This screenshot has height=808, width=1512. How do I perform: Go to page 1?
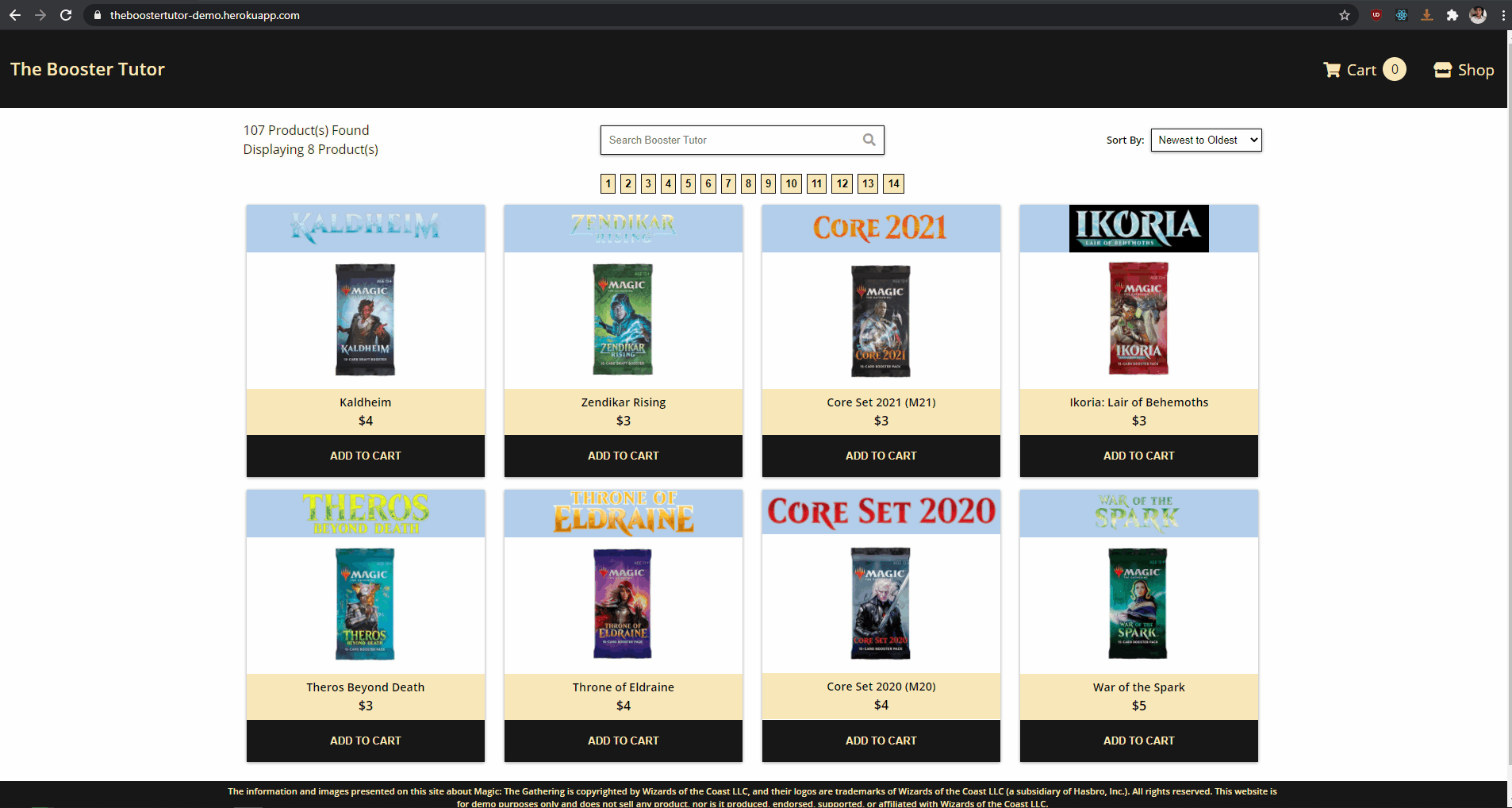point(608,183)
